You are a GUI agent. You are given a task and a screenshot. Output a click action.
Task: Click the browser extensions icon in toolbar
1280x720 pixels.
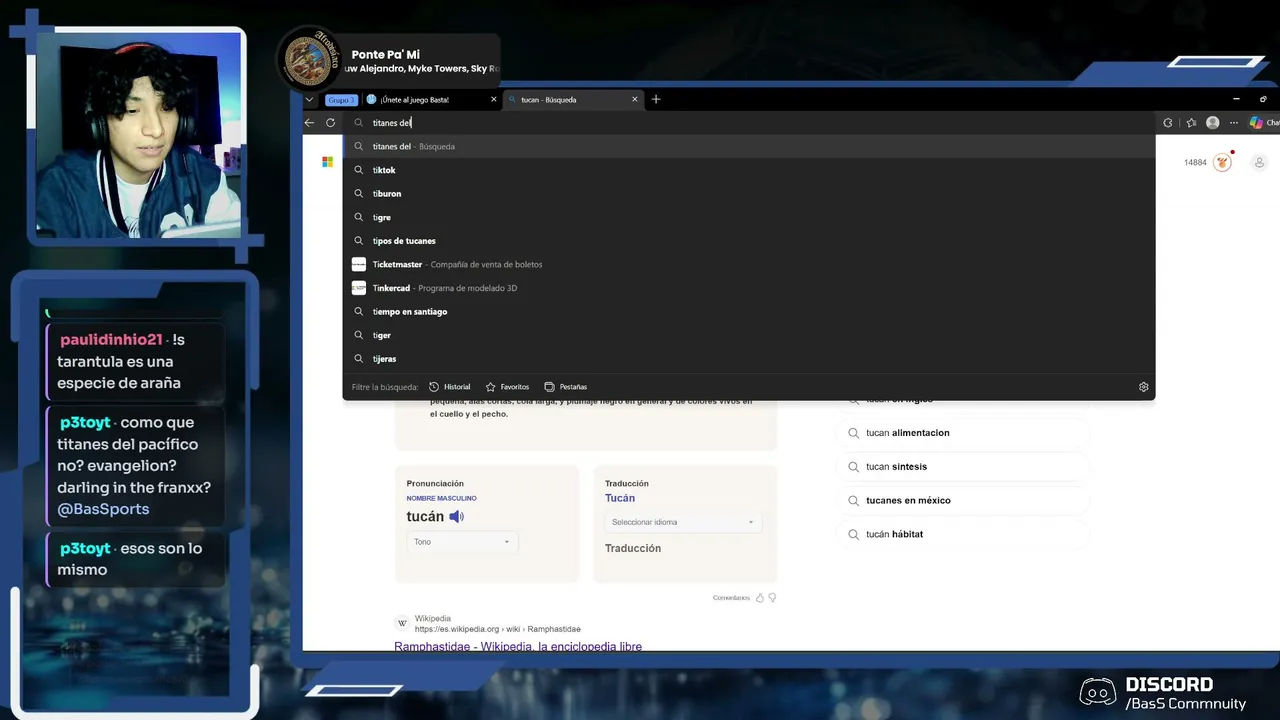coord(1167,123)
